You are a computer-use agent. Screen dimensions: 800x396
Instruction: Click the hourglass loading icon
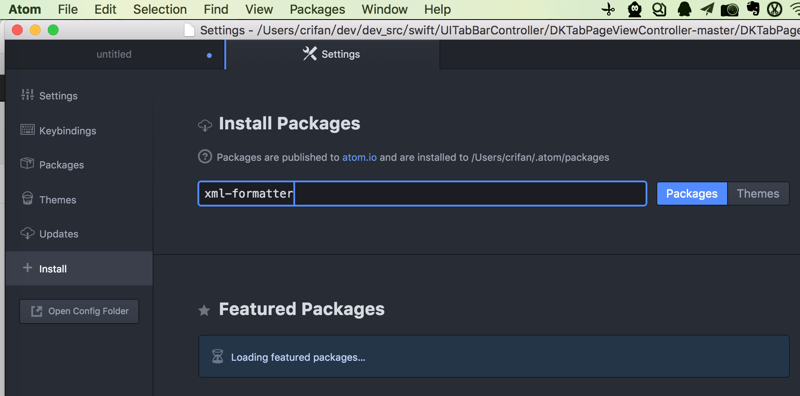[x=218, y=357]
